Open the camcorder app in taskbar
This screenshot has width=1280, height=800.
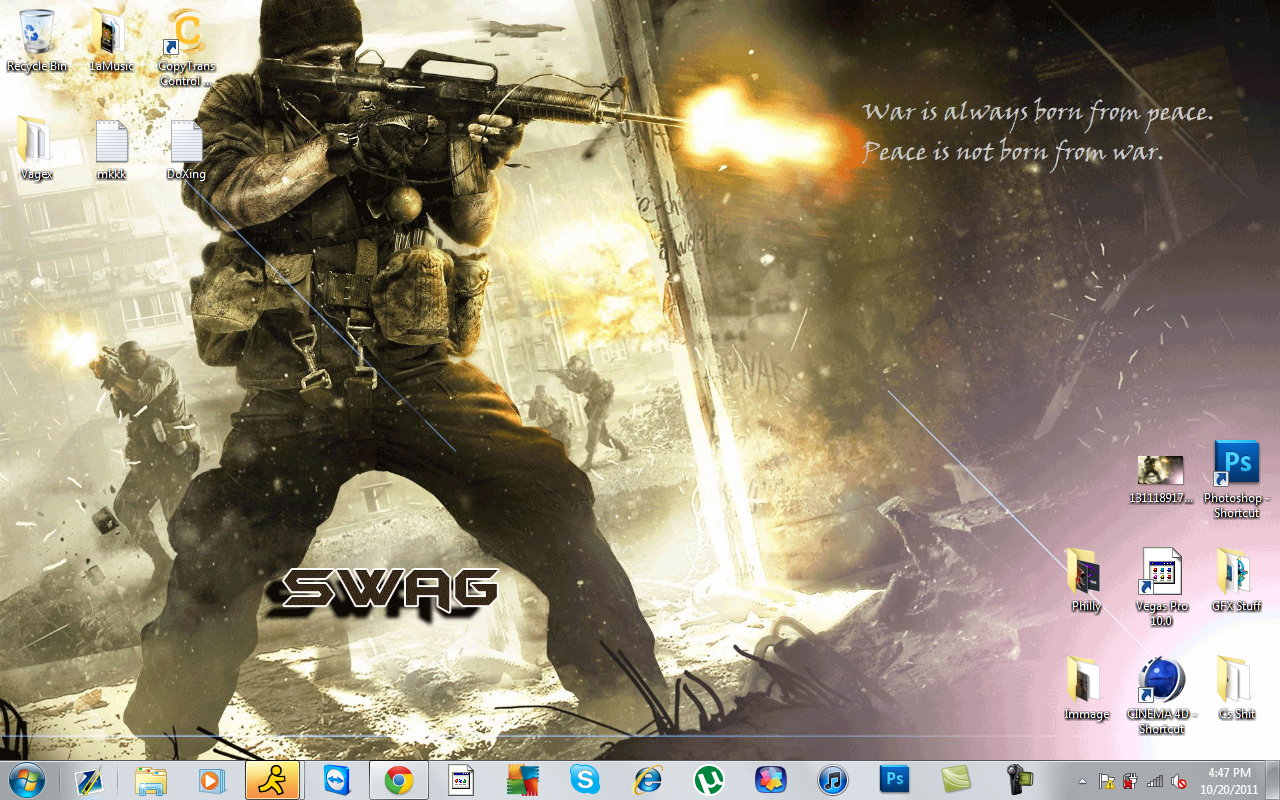[x=1018, y=780]
